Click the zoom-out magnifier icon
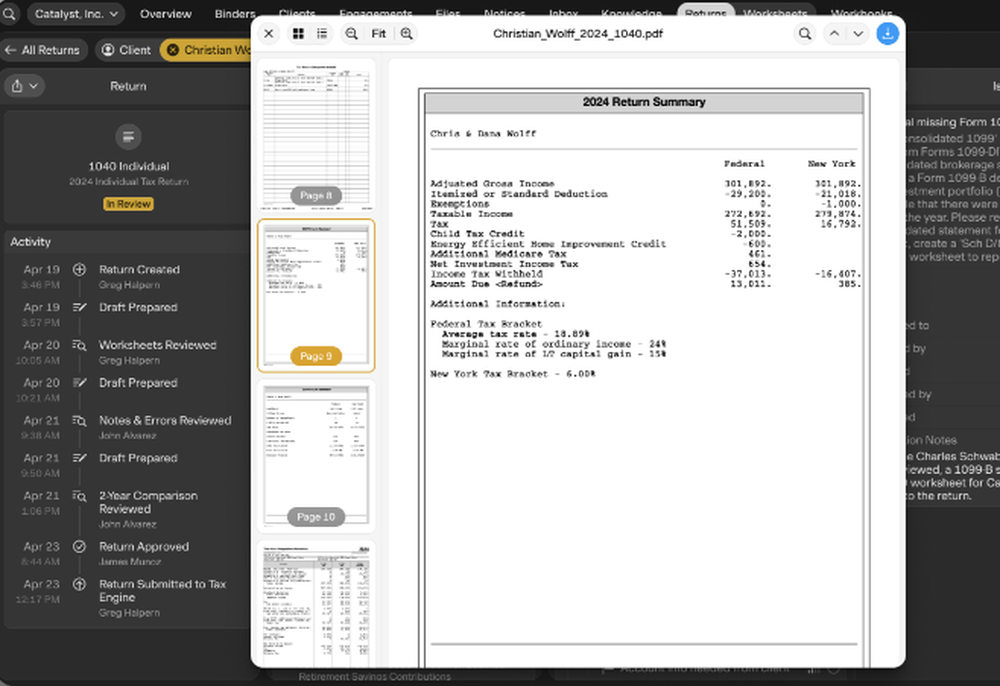This screenshot has width=1000, height=686. pos(351,33)
